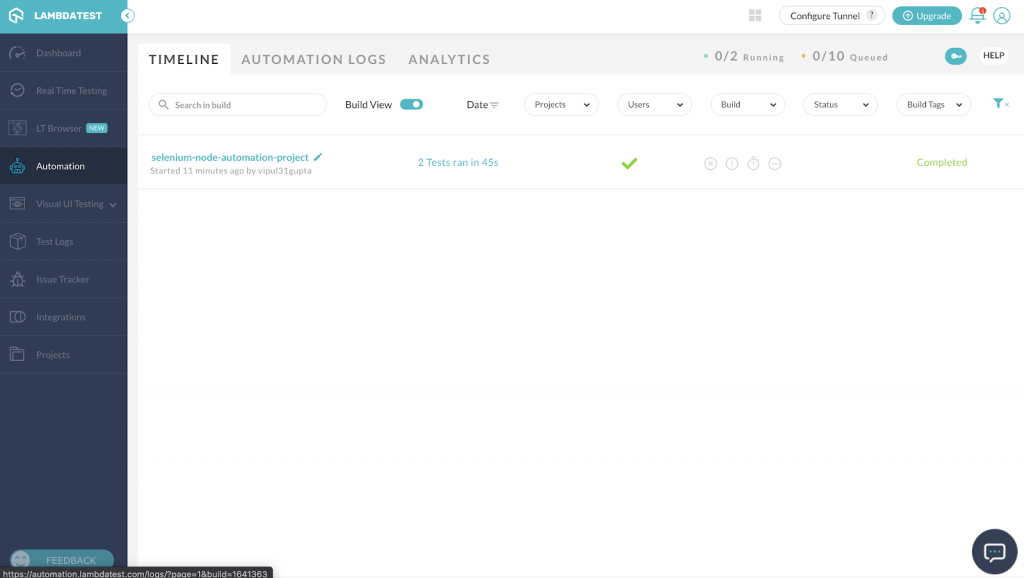Click the stopped minus circle icon
The image size is (1024, 578).
click(775, 164)
